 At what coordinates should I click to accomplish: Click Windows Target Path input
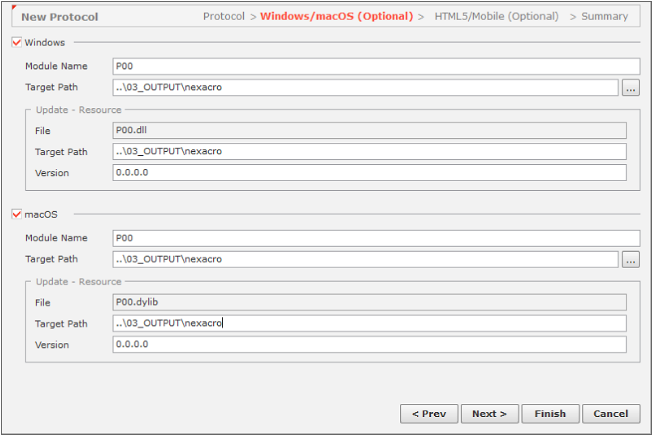[365, 88]
